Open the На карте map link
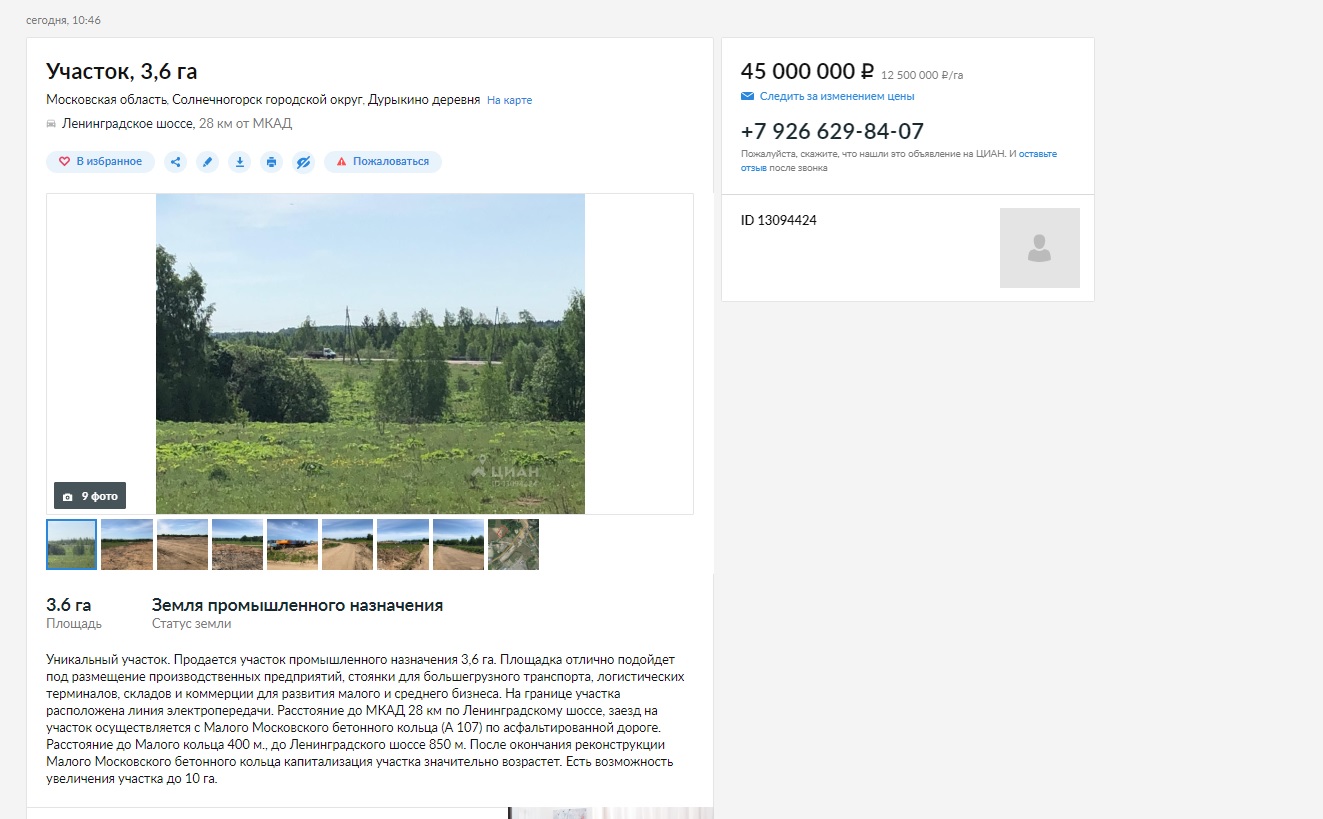The width and height of the screenshot is (1323, 819). tap(509, 100)
